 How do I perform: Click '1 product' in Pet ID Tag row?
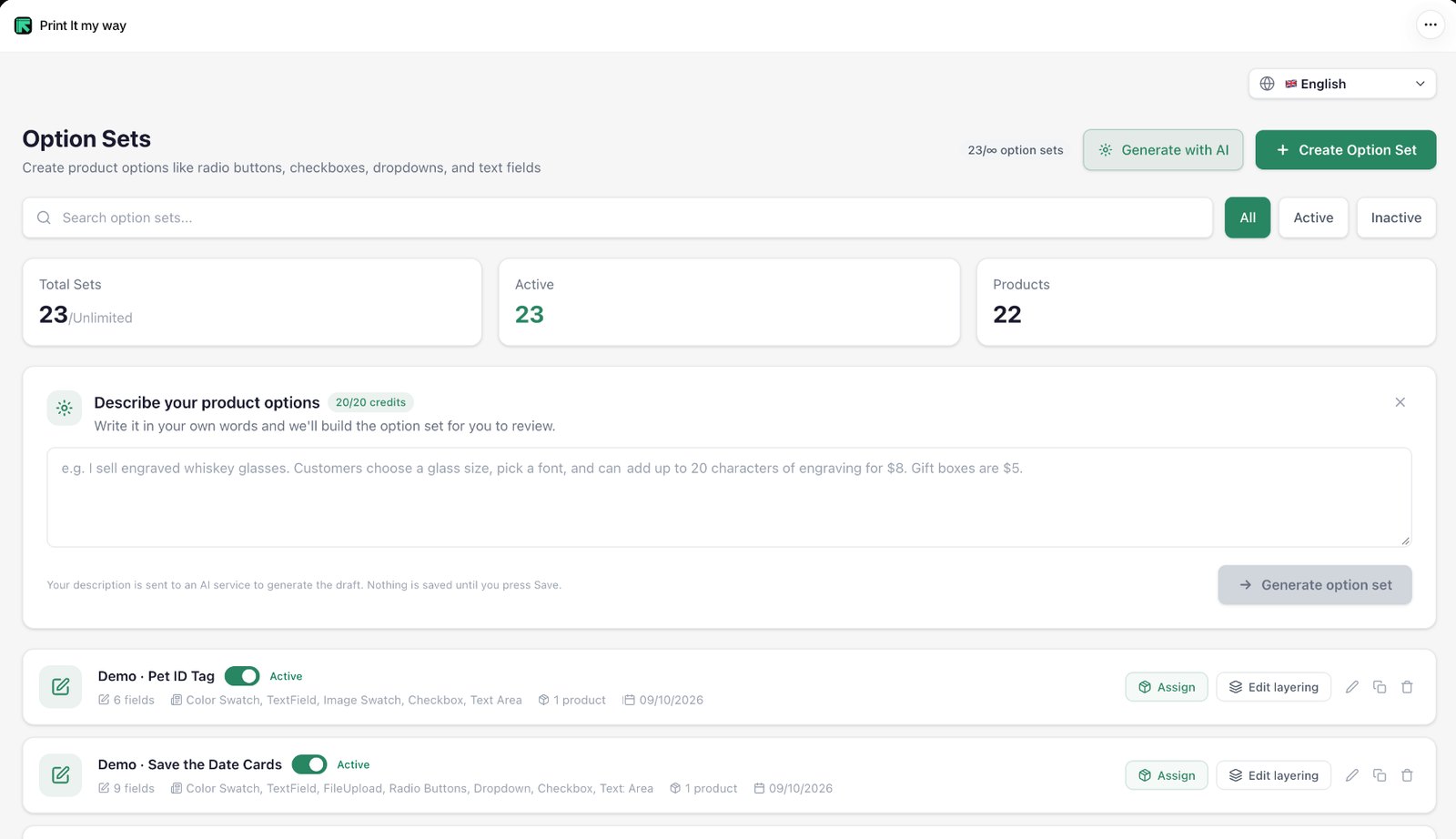571,700
